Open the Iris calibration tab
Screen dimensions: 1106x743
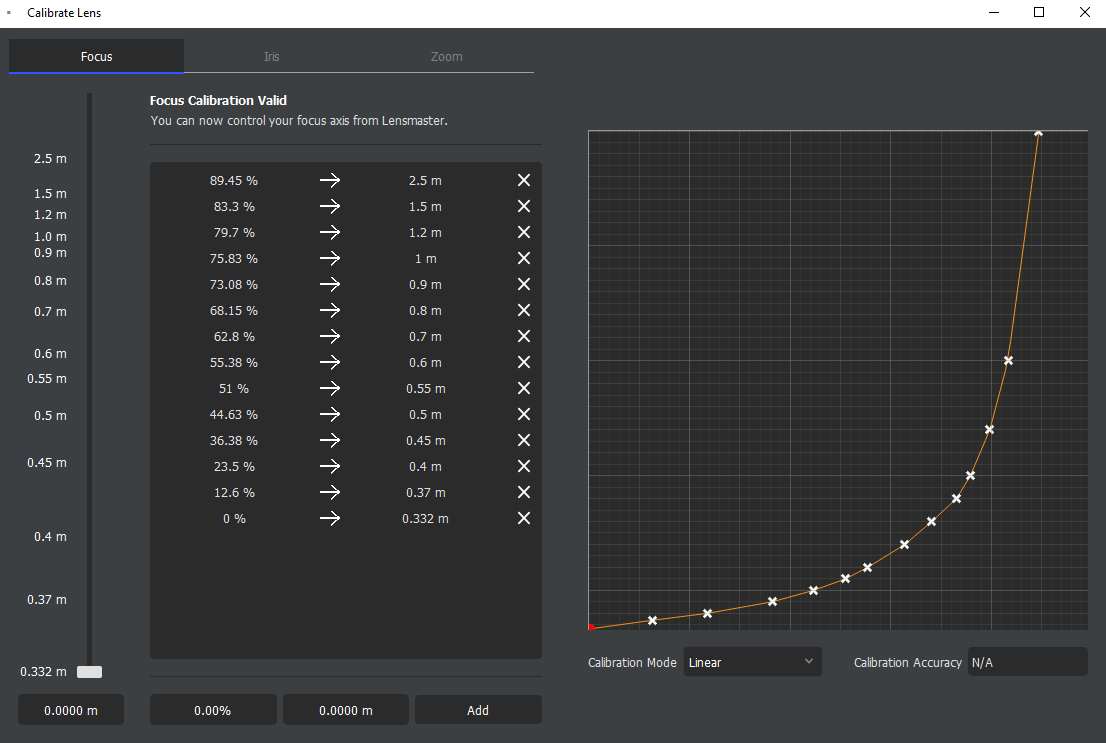tap(272, 56)
